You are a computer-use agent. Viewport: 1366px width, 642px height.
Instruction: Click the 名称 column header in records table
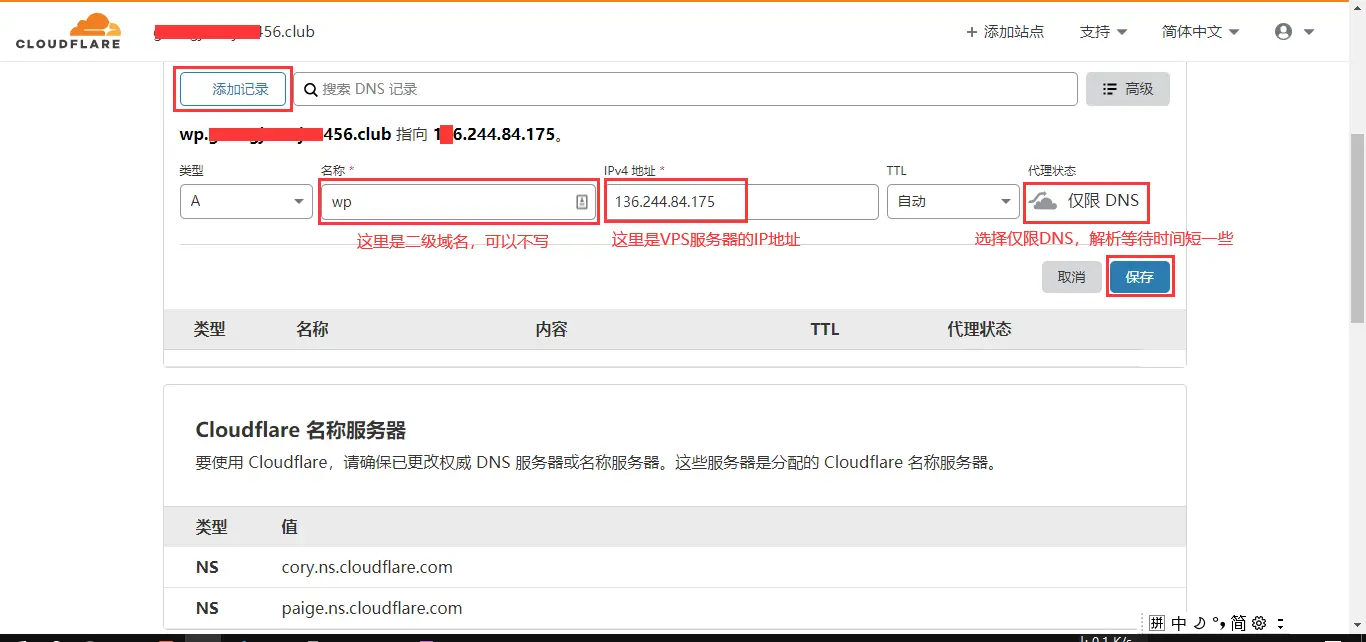click(312, 329)
